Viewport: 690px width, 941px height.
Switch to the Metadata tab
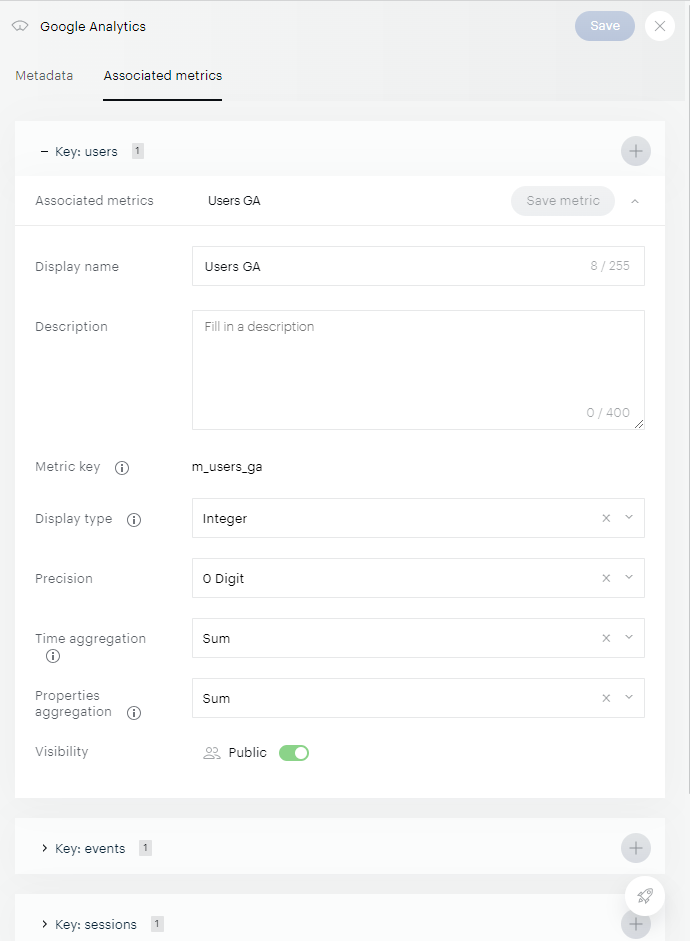click(44, 76)
